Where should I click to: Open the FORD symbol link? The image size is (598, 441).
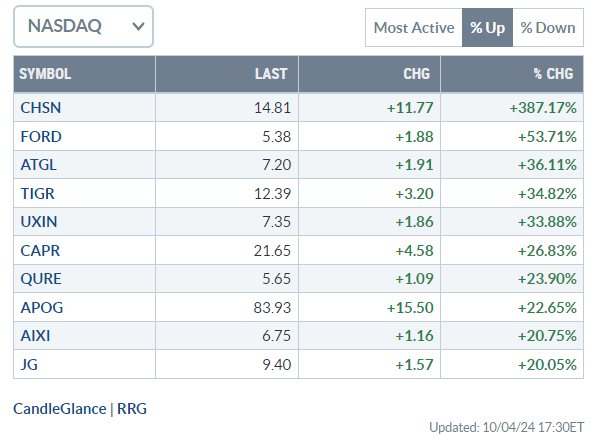pos(41,137)
